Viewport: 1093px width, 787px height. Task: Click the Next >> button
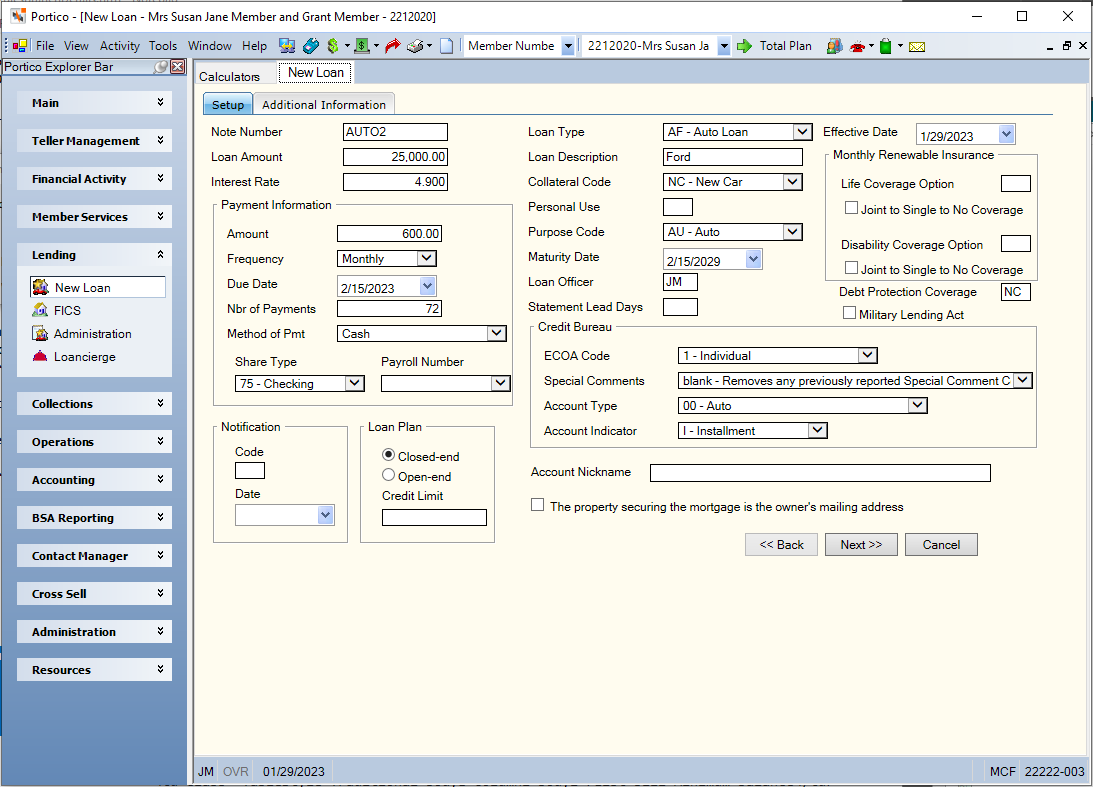coord(861,544)
